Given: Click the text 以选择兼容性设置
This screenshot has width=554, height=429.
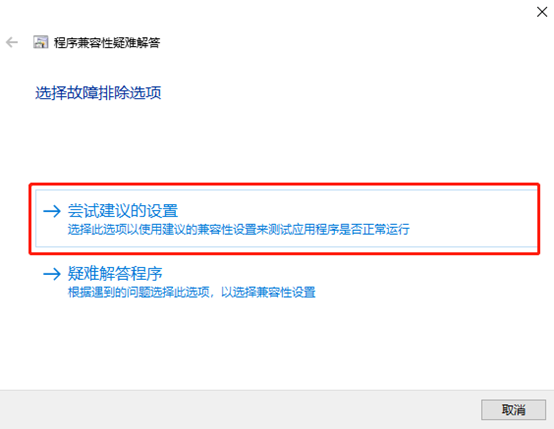Looking at the screenshot, I should (268, 292).
